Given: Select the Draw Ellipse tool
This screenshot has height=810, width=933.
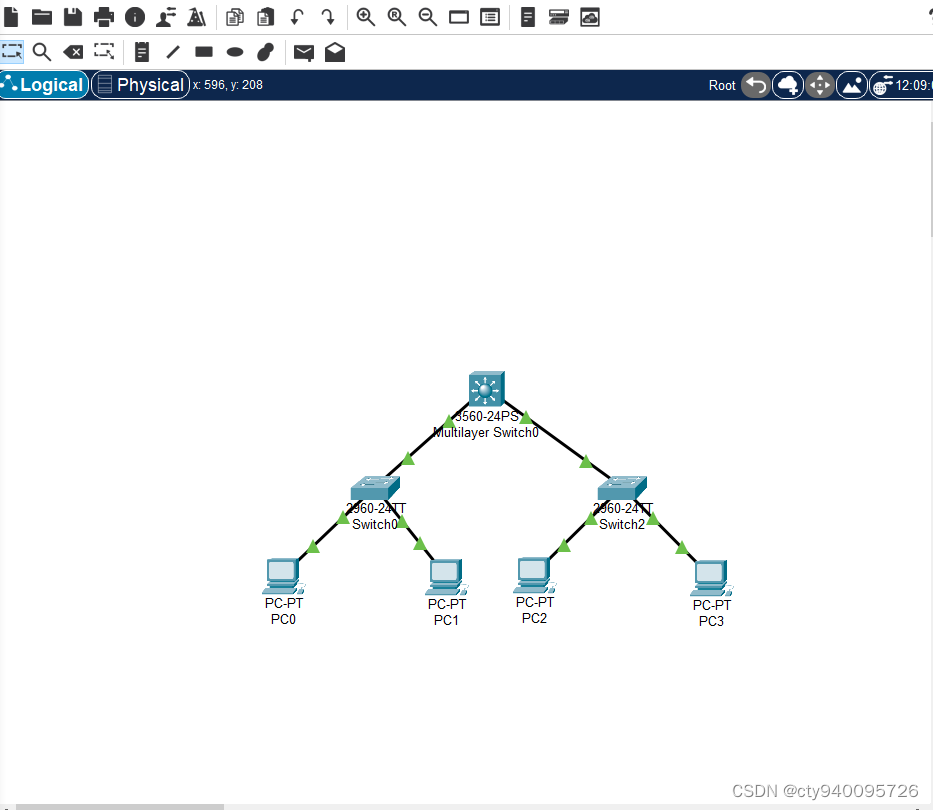Looking at the screenshot, I should (x=235, y=52).
